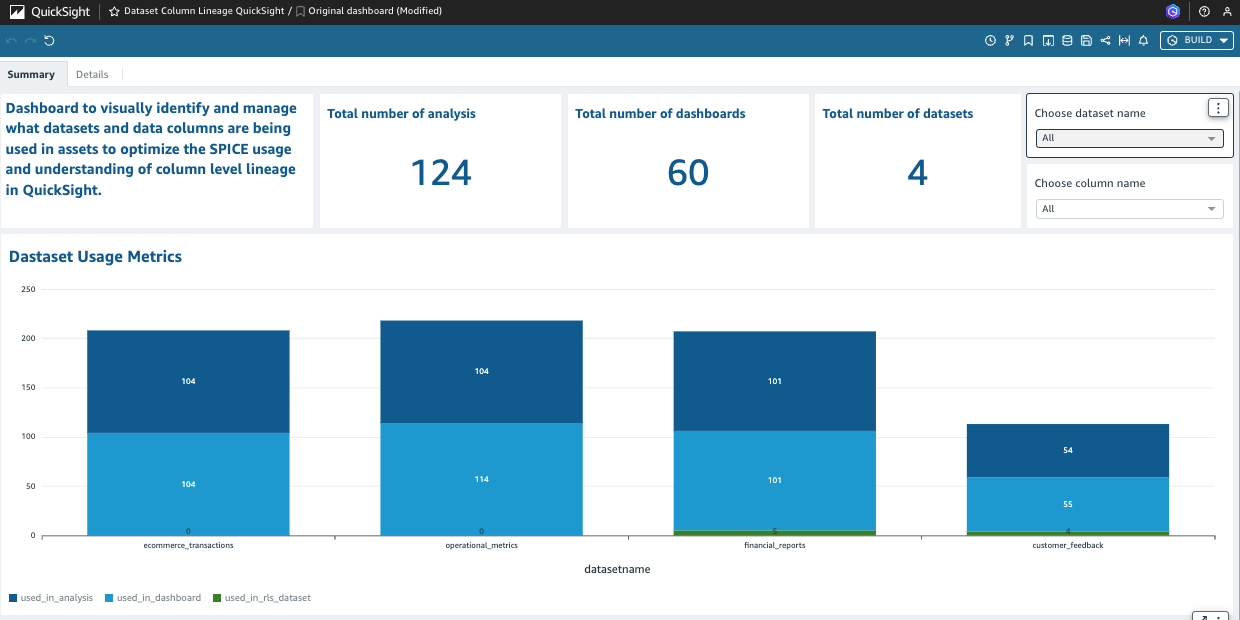
Task: Open the datasets info icon
Action: [1066, 40]
